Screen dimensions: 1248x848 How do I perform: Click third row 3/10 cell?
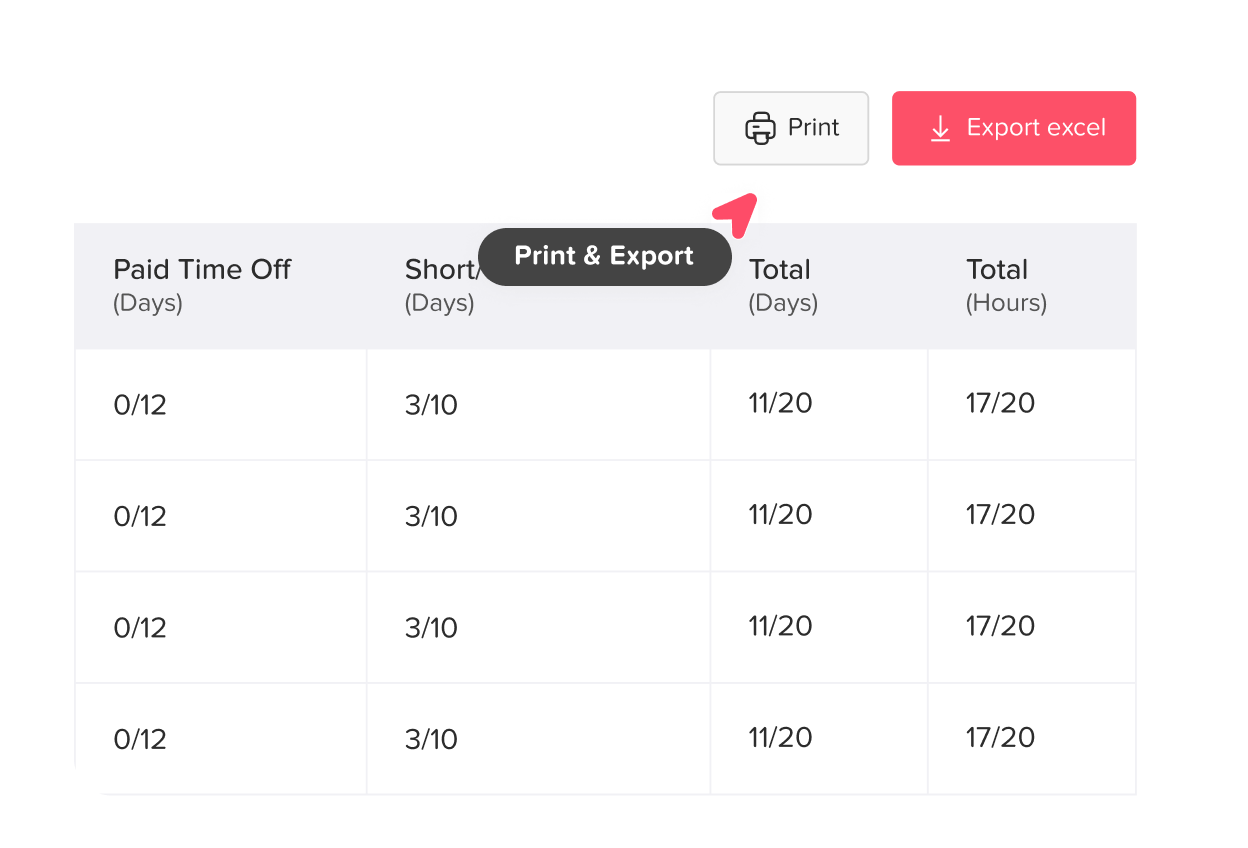tap(431, 628)
